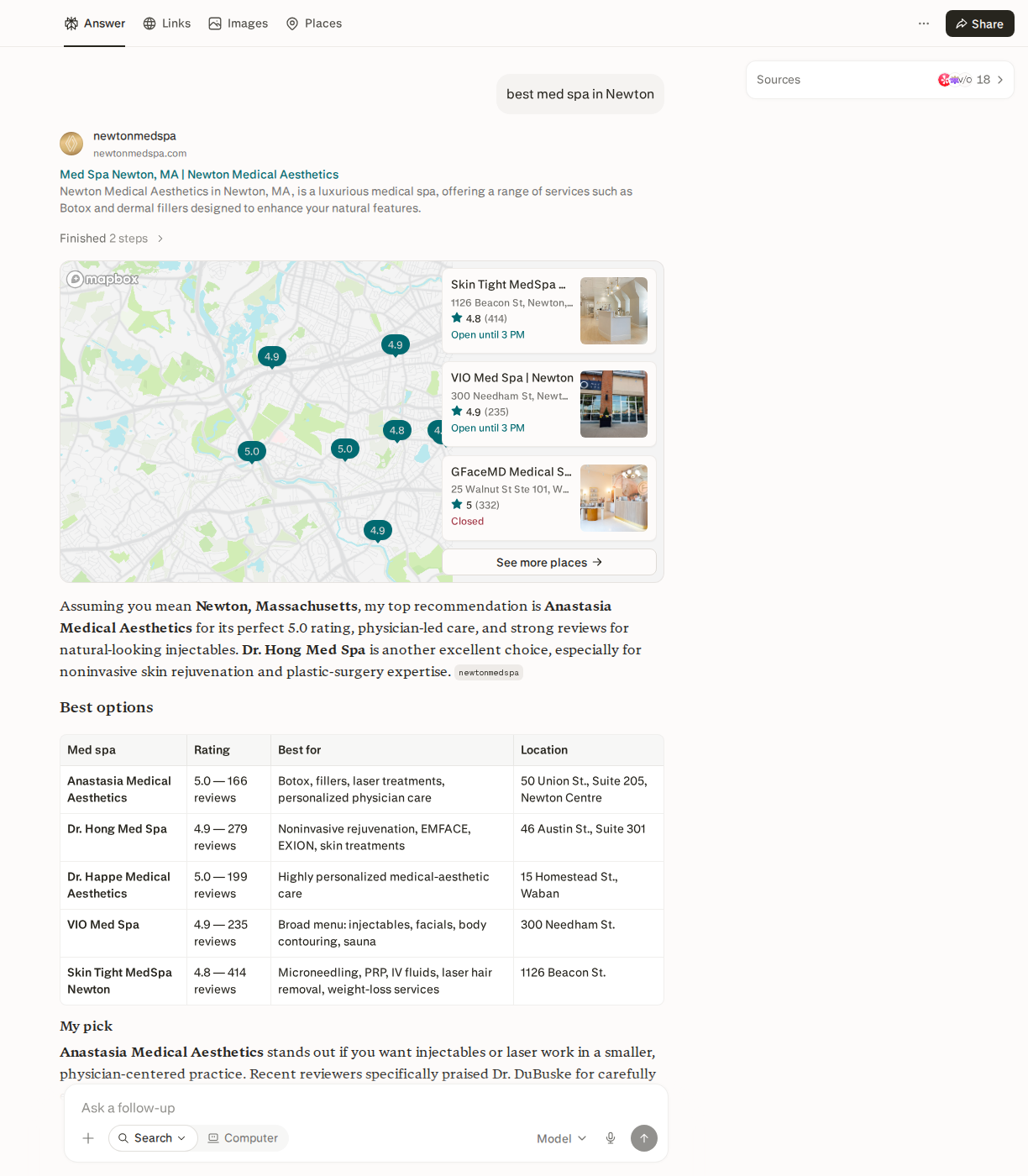Viewport: 1028px width, 1176px height.
Task: Switch to the Places tab
Action: tap(314, 24)
